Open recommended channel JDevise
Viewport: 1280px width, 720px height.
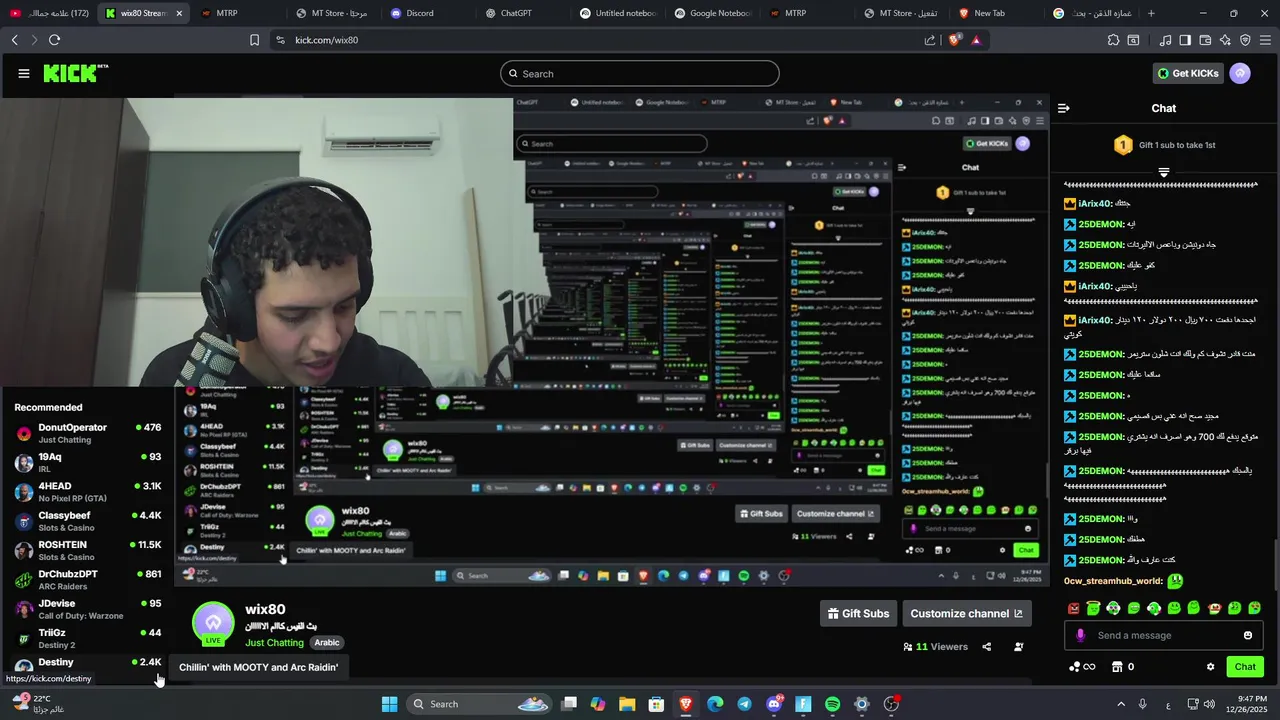coord(88,609)
